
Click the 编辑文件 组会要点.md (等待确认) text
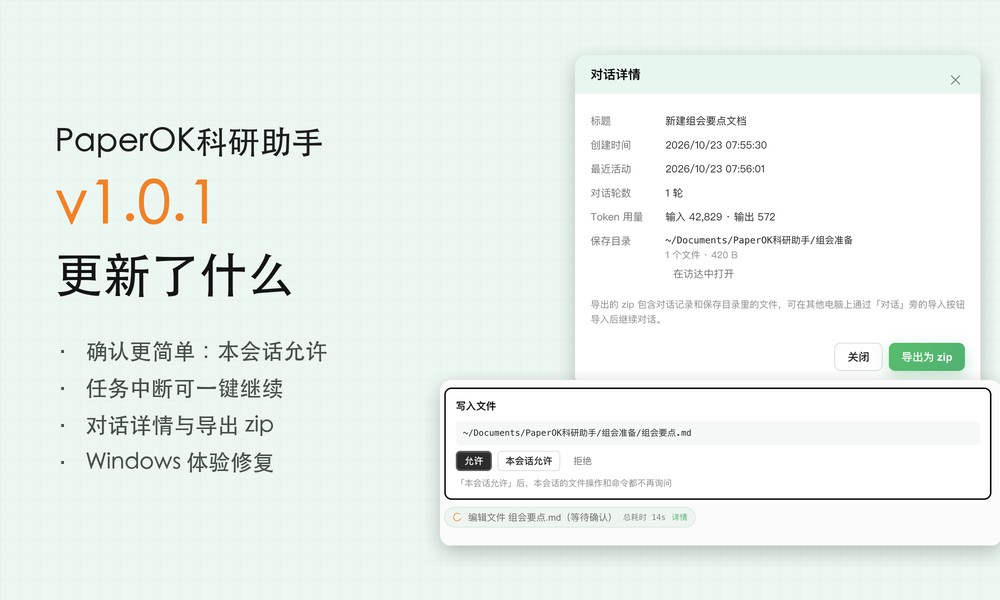pos(540,517)
